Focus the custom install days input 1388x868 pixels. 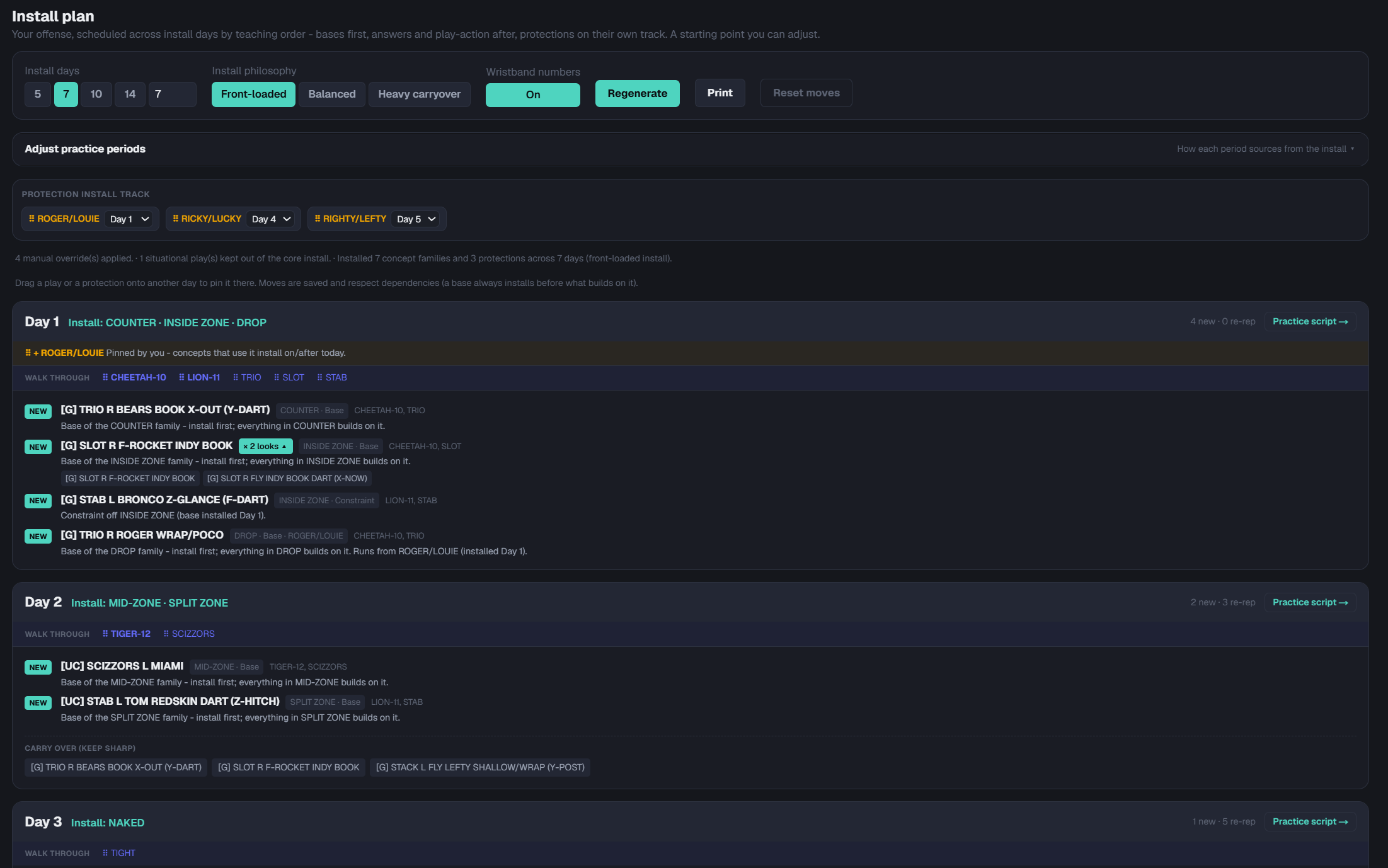click(173, 94)
